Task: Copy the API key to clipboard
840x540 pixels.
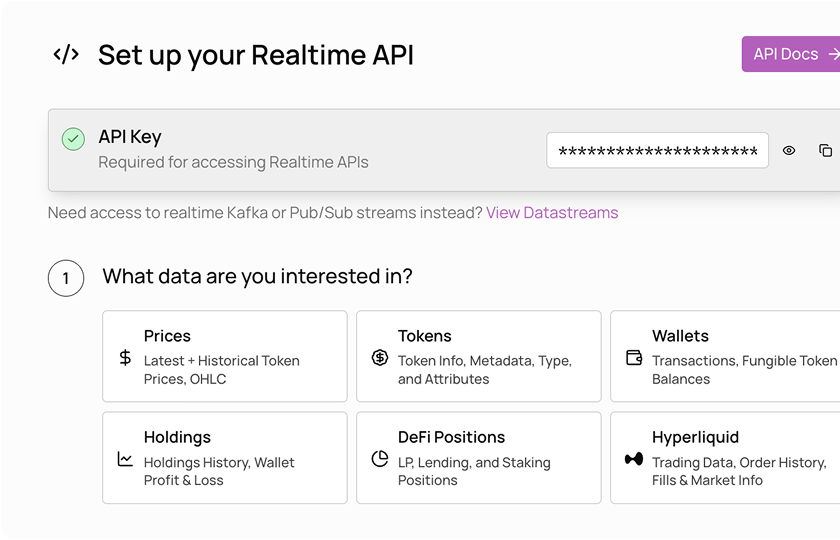Action: [826, 151]
